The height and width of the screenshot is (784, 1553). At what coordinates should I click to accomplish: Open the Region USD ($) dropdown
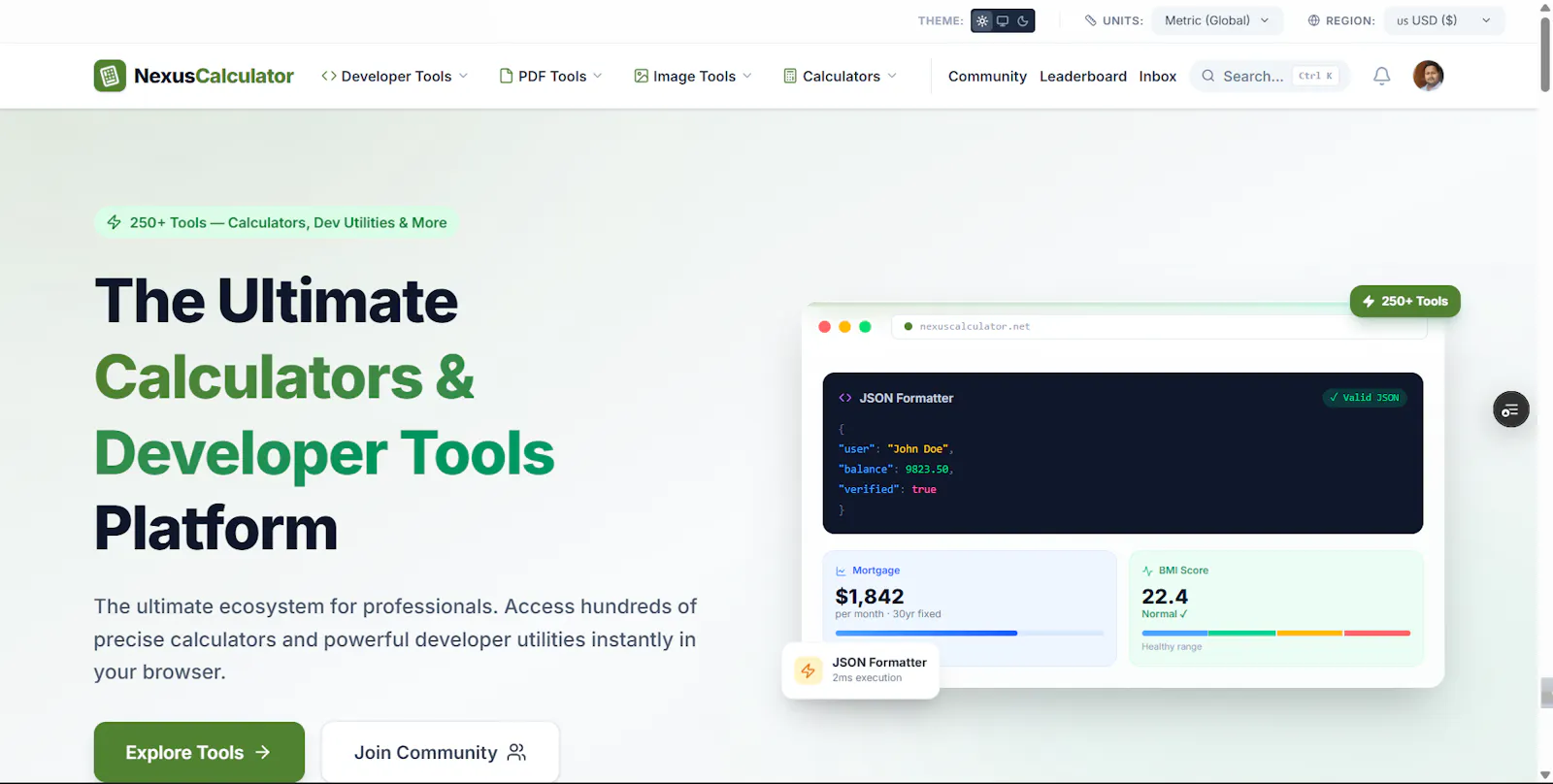point(1444,20)
